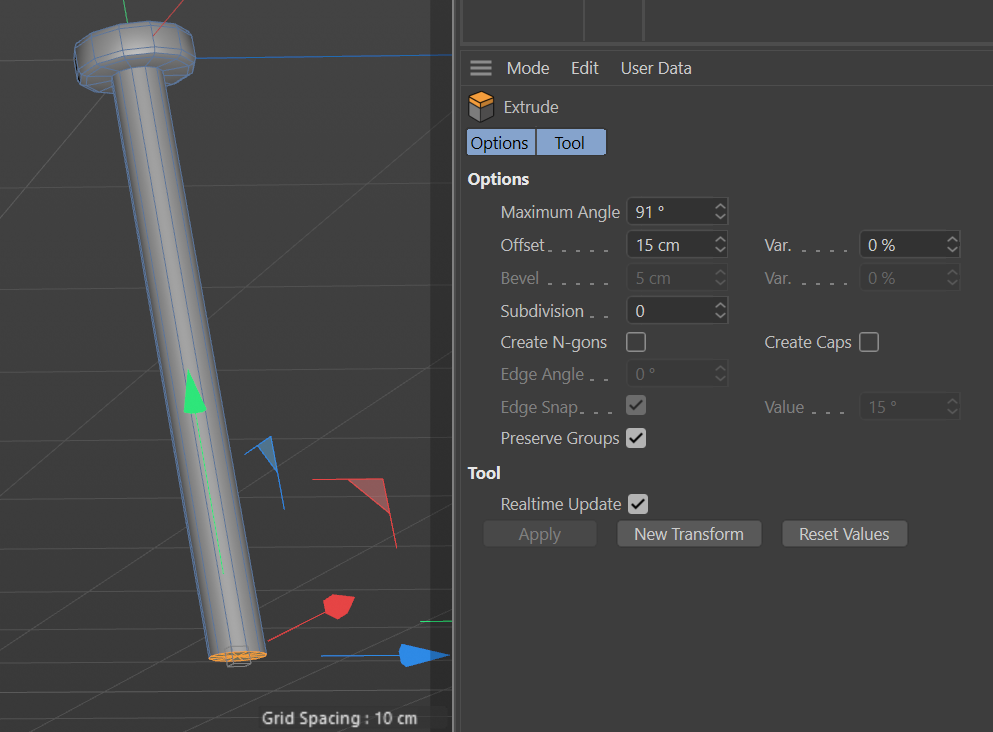Uncheck the Preserve Groups checkbox
This screenshot has width=993, height=732.
[636, 438]
